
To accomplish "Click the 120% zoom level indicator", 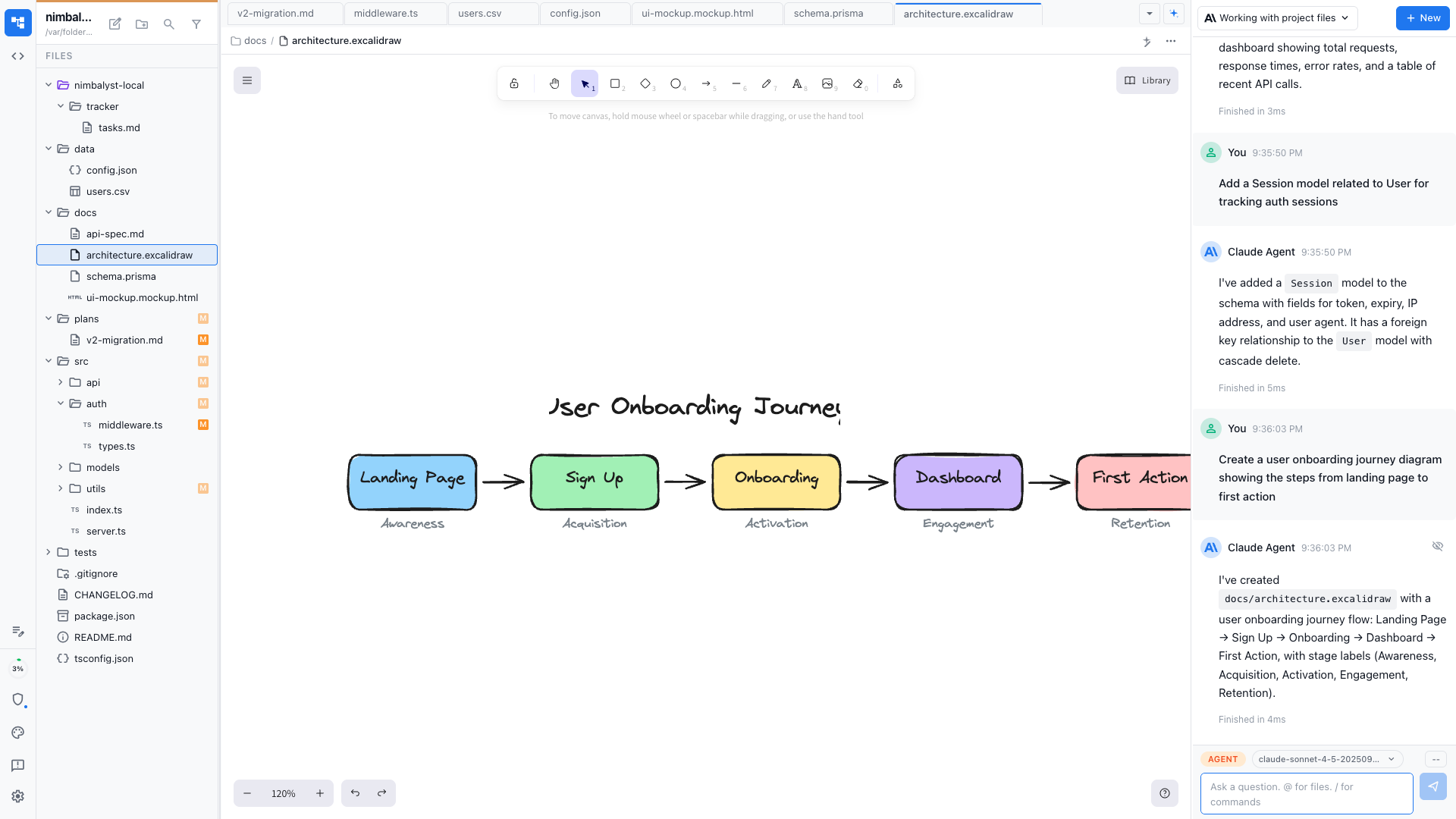I will click(283, 793).
